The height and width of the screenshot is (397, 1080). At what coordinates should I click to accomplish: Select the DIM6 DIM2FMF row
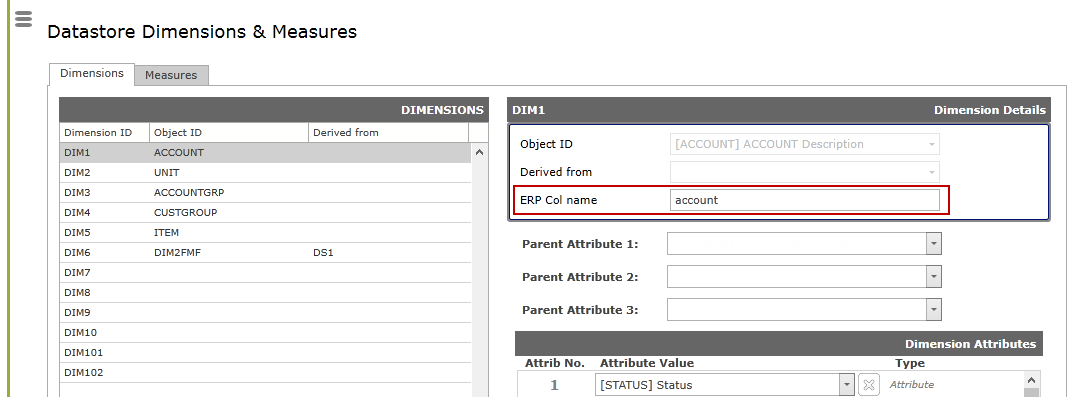[265, 252]
